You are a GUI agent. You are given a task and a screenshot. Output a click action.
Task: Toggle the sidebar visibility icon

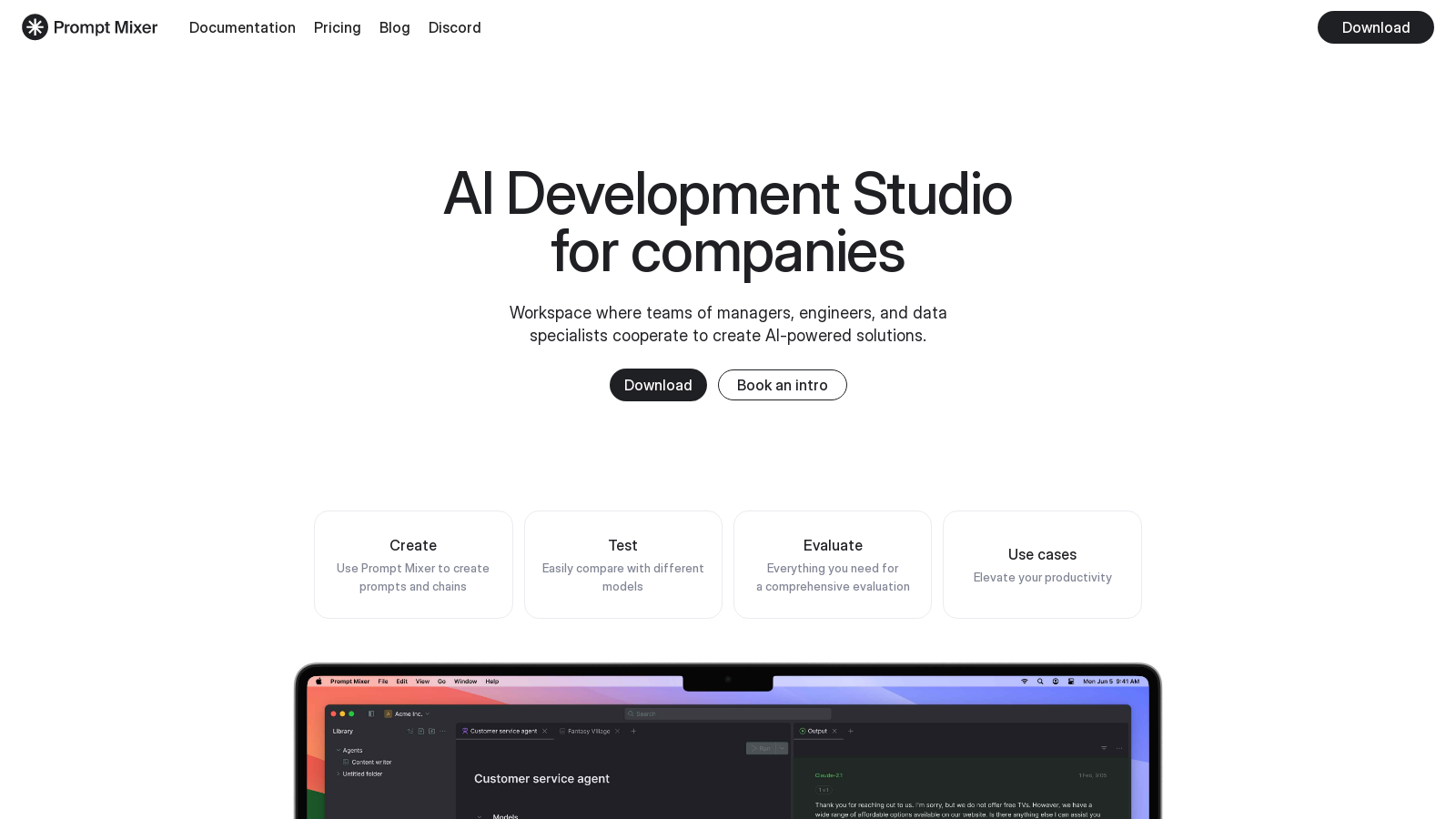(371, 713)
